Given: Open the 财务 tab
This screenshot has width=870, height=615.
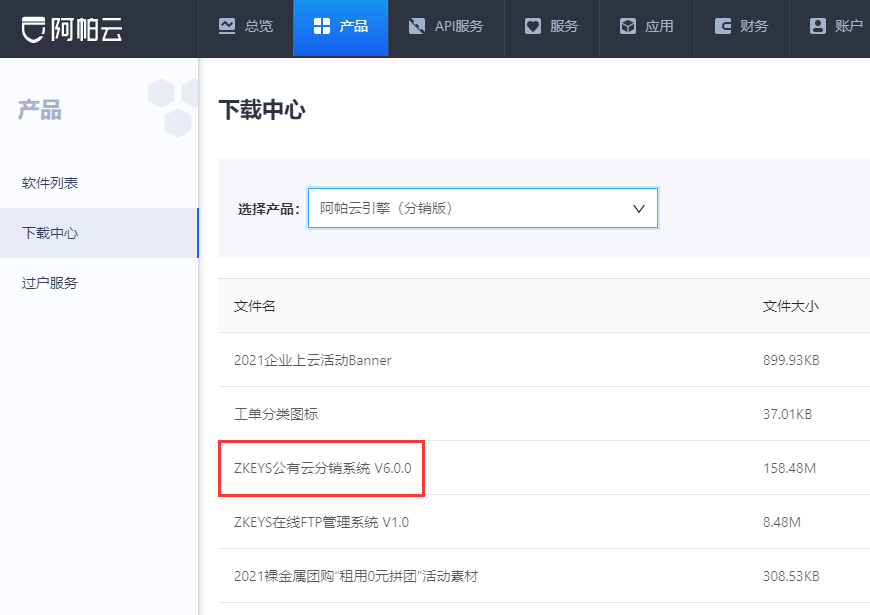Looking at the screenshot, I should click(742, 28).
